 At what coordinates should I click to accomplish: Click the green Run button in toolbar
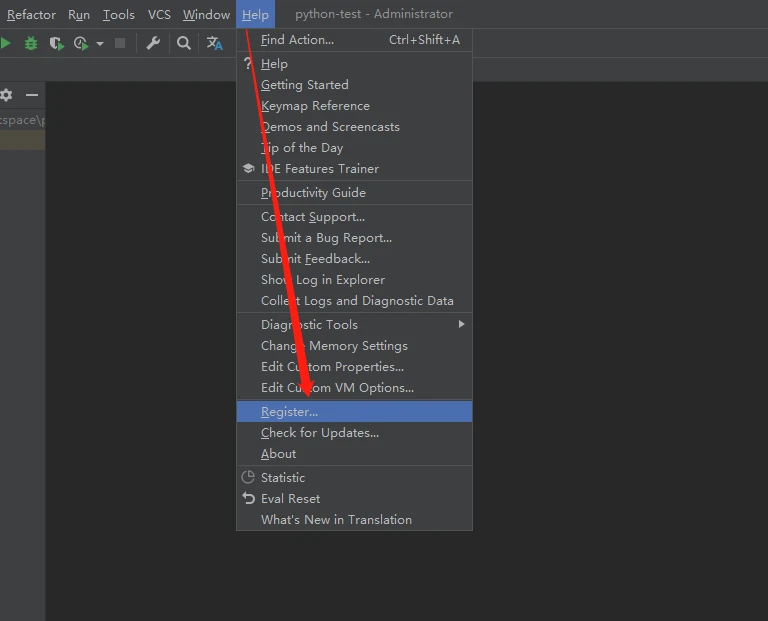click(x=6, y=43)
